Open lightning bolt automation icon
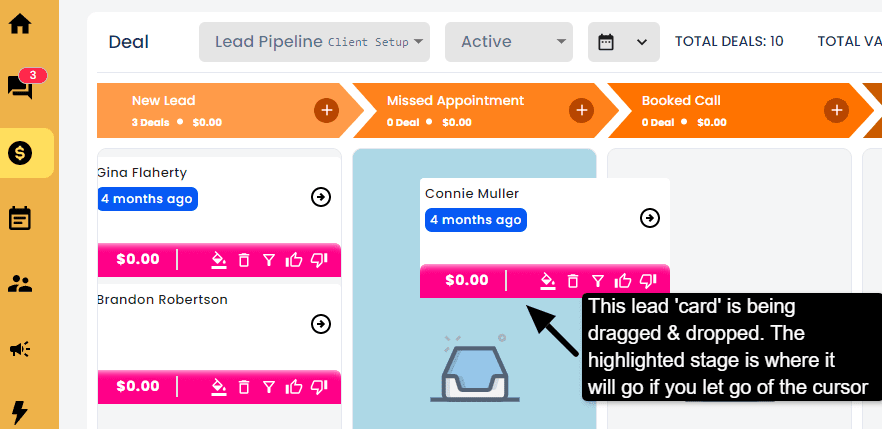 tap(20, 412)
